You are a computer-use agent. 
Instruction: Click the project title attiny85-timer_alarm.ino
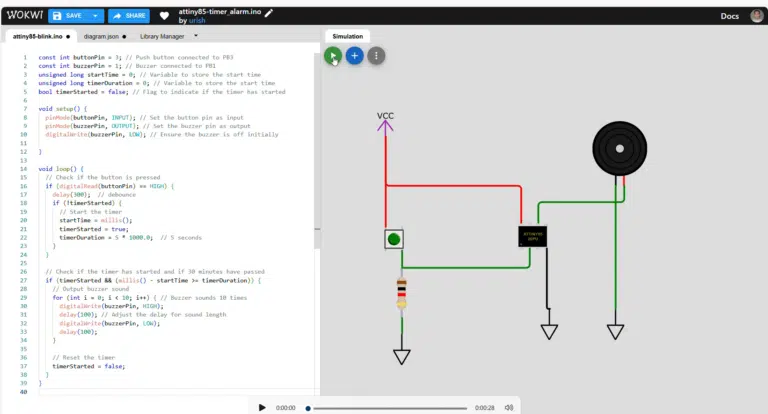click(220, 12)
